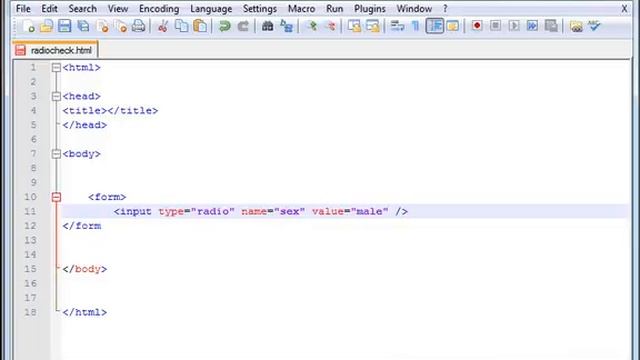The width and height of the screenshot is (640, 360).
Task: Collapse the form fold on line 10
Action: coord(56,197)
